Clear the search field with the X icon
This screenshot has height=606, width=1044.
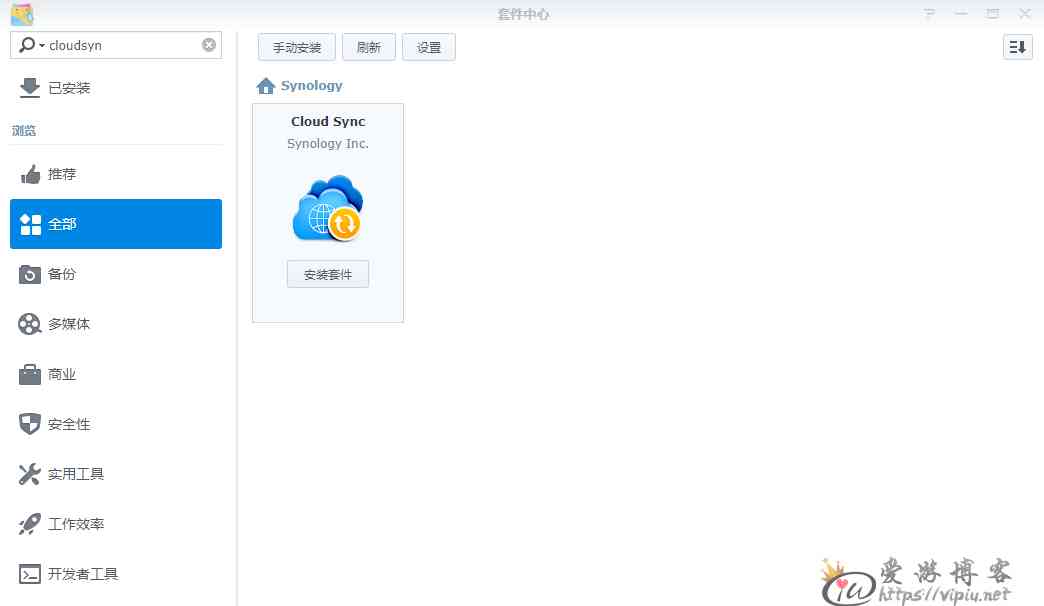(x=208, y=45)
